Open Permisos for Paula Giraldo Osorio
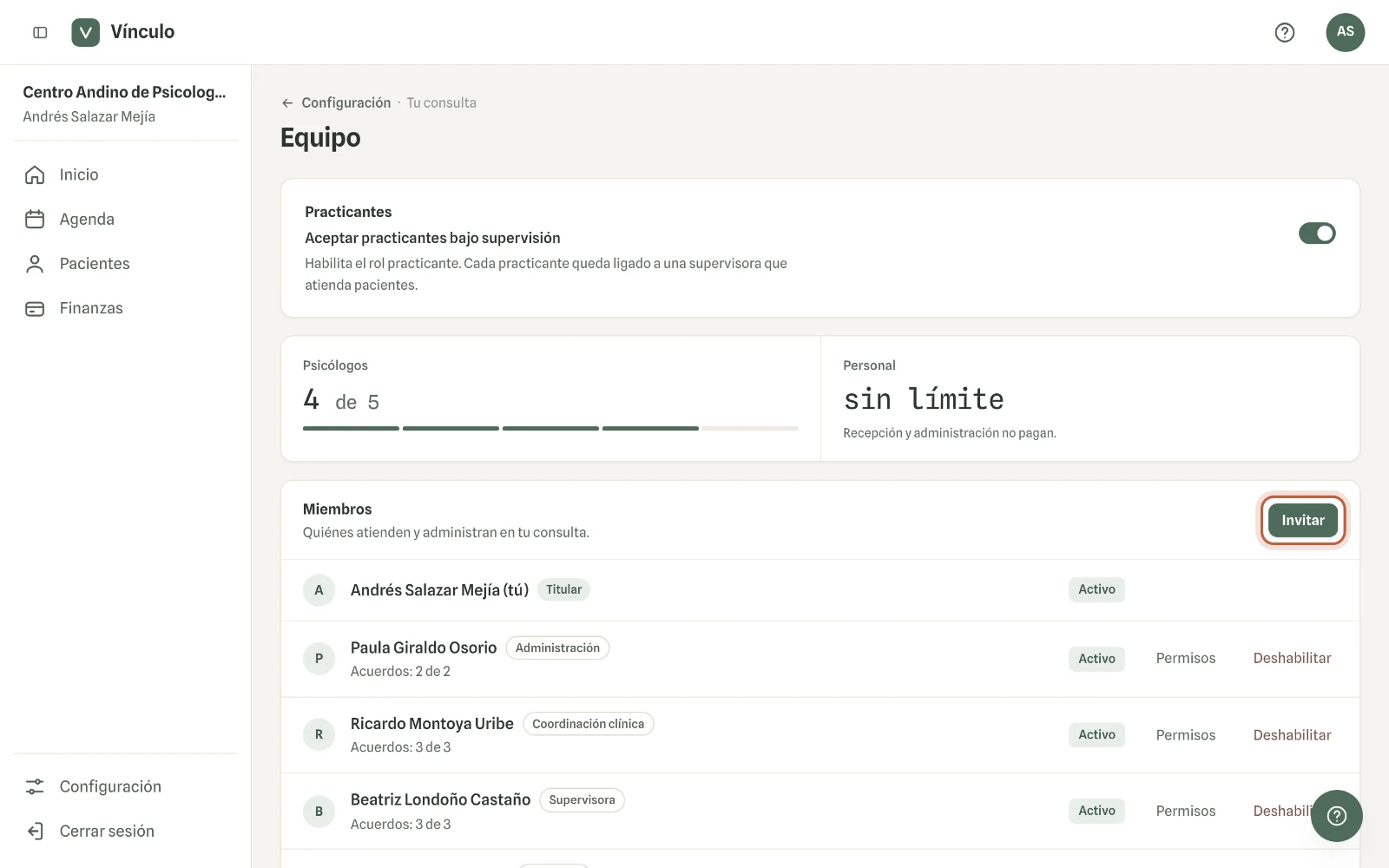 coord(1186,658)
